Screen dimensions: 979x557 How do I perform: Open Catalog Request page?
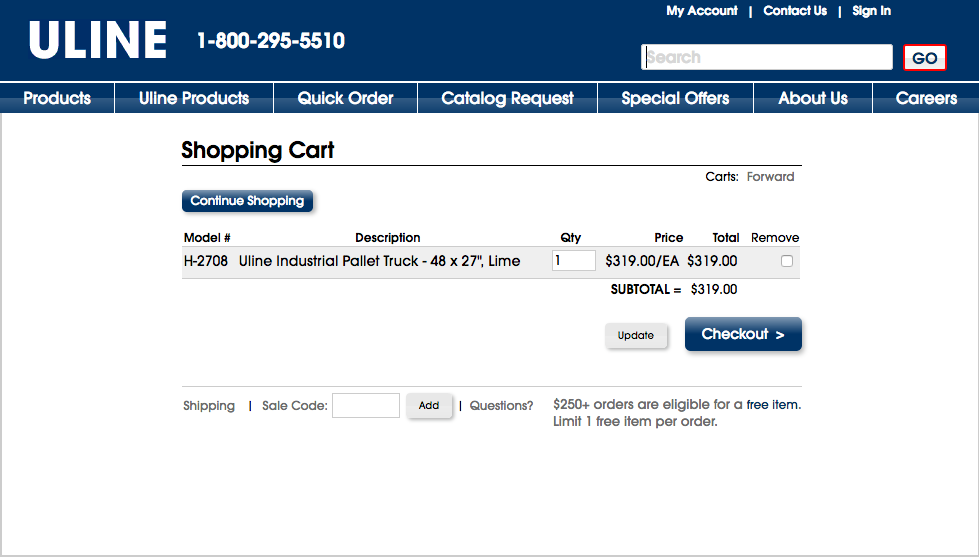click(x=507, y=98)
